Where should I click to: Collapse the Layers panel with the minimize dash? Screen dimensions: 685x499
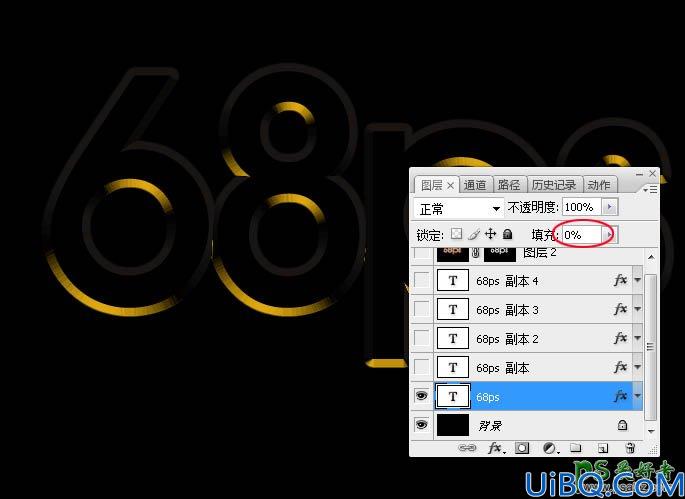pyautogui.click(x=639, y=174)
